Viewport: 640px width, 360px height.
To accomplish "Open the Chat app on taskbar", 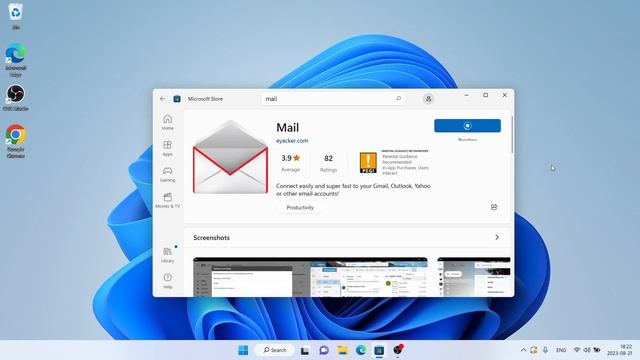I will (324, 350).
